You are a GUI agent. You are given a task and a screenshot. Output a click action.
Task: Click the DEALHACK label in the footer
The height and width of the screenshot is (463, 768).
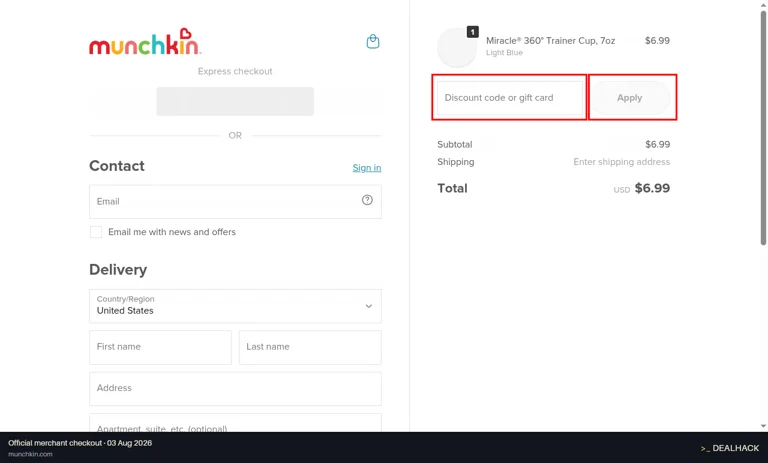pyautogui.click(x=730, y=448)
